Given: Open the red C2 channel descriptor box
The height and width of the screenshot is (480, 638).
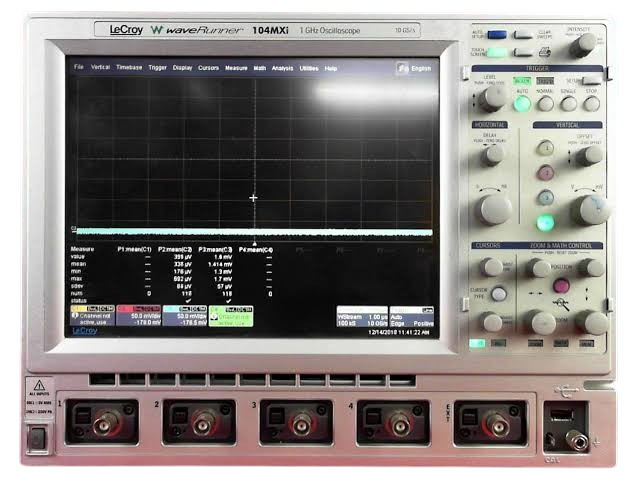Looking at the screenshot, I should 138,316.
